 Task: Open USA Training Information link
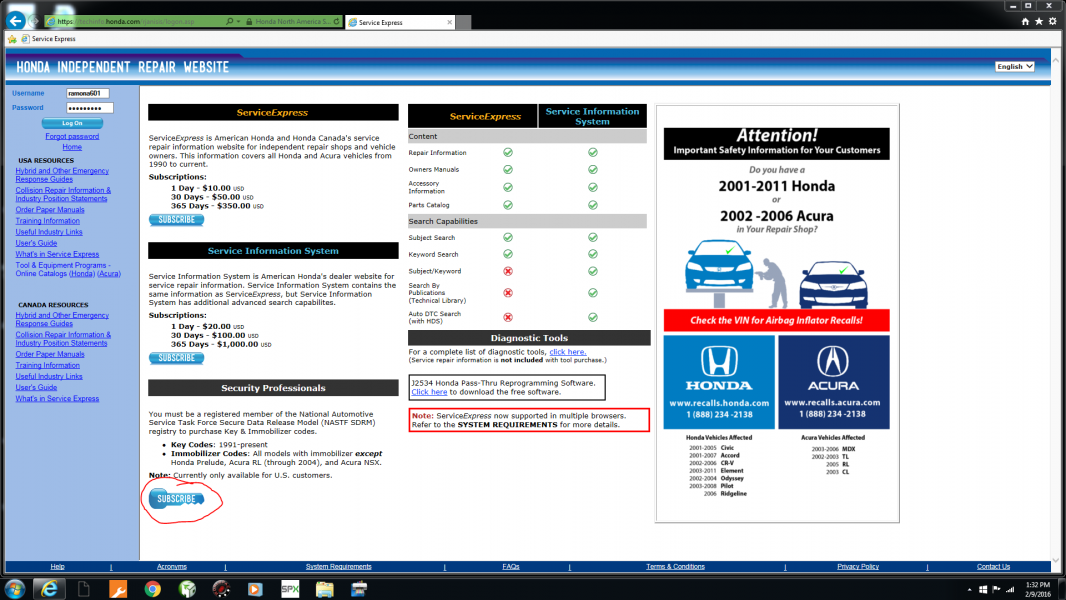tap(48, 221)
